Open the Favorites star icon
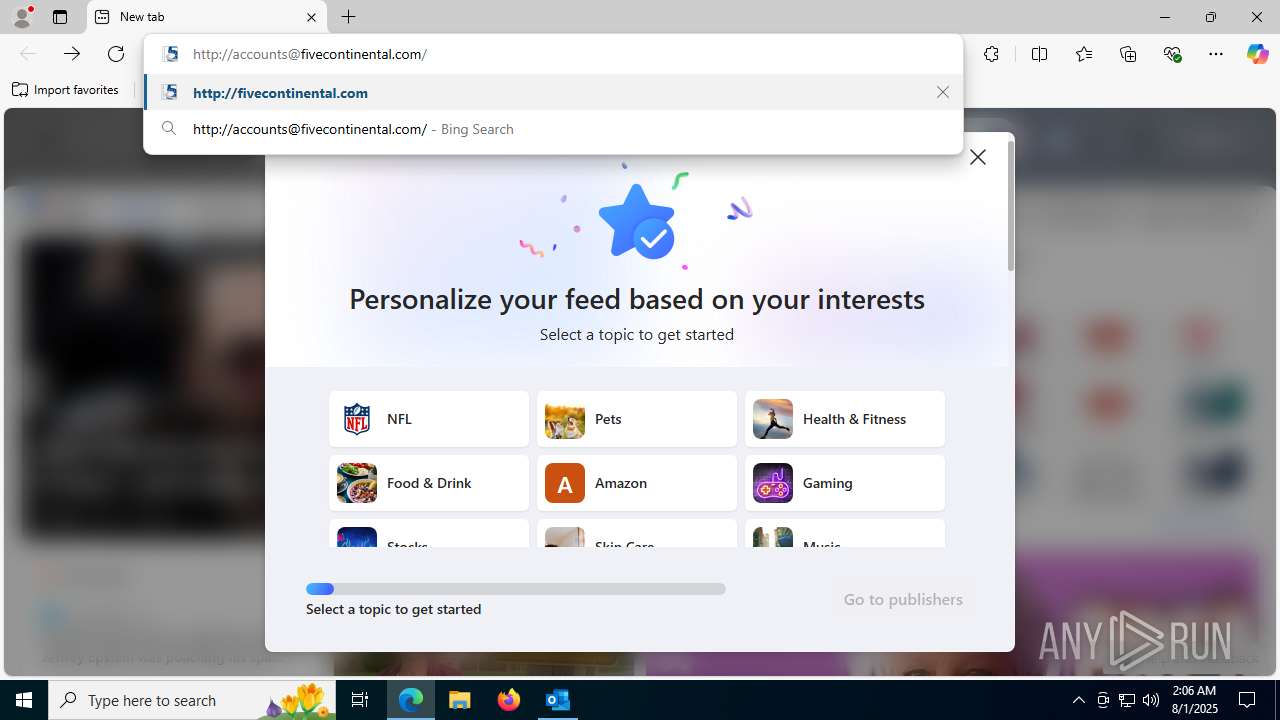 pos(1084,54)
